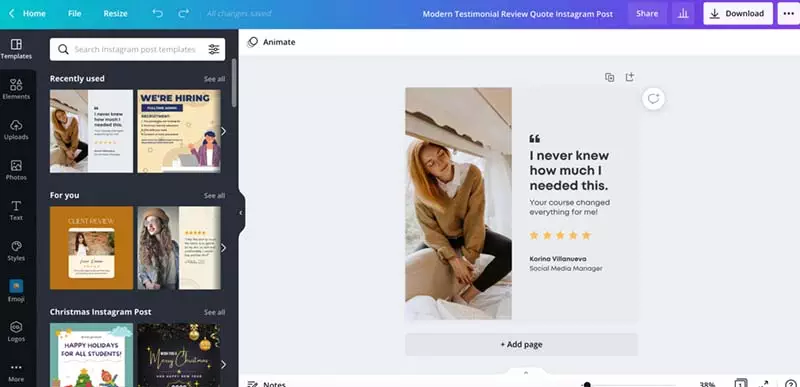
Task: See all Christmas Instagram Post templates
Action: 214,312
